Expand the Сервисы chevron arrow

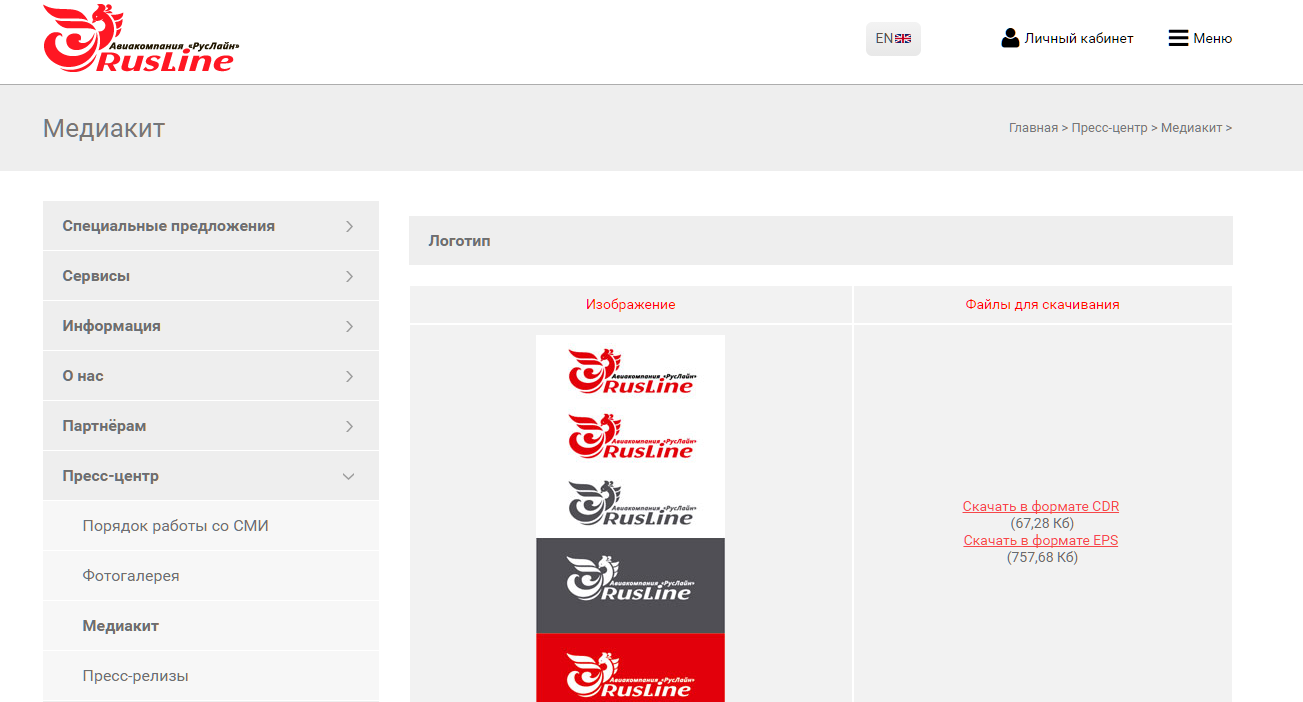[349, 276]
